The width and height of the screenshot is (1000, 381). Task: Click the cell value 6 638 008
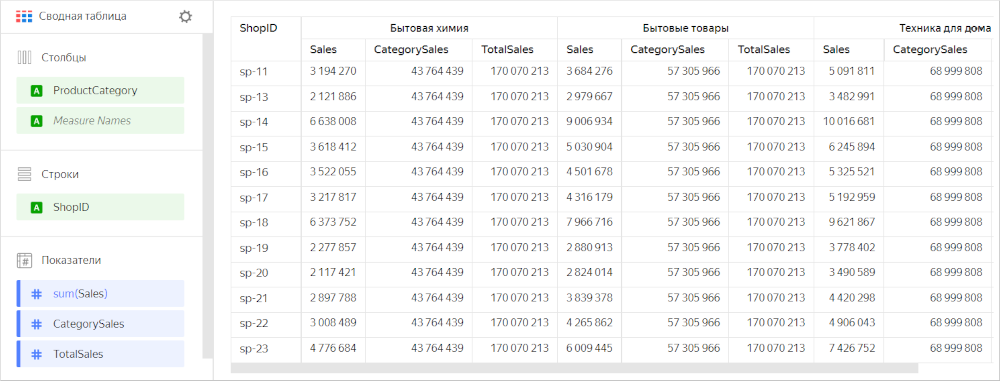333,122
